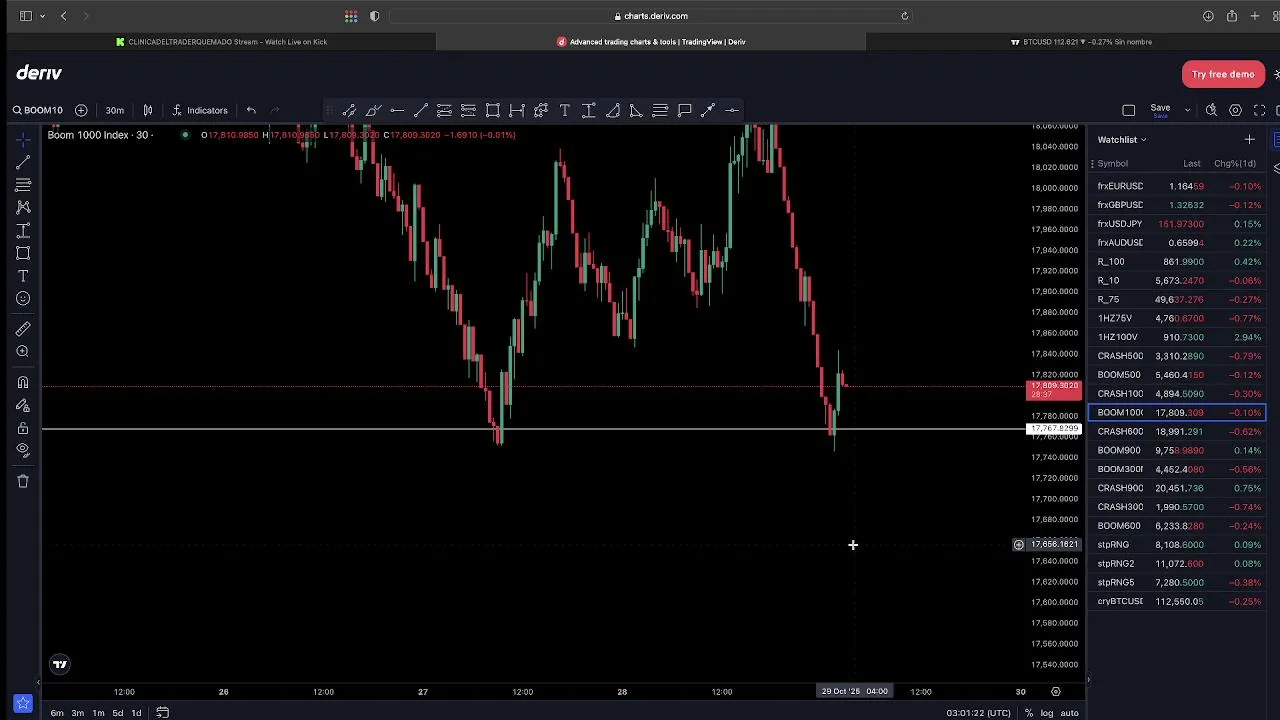Open the pattern tools in left toolbar

[23, 207]
